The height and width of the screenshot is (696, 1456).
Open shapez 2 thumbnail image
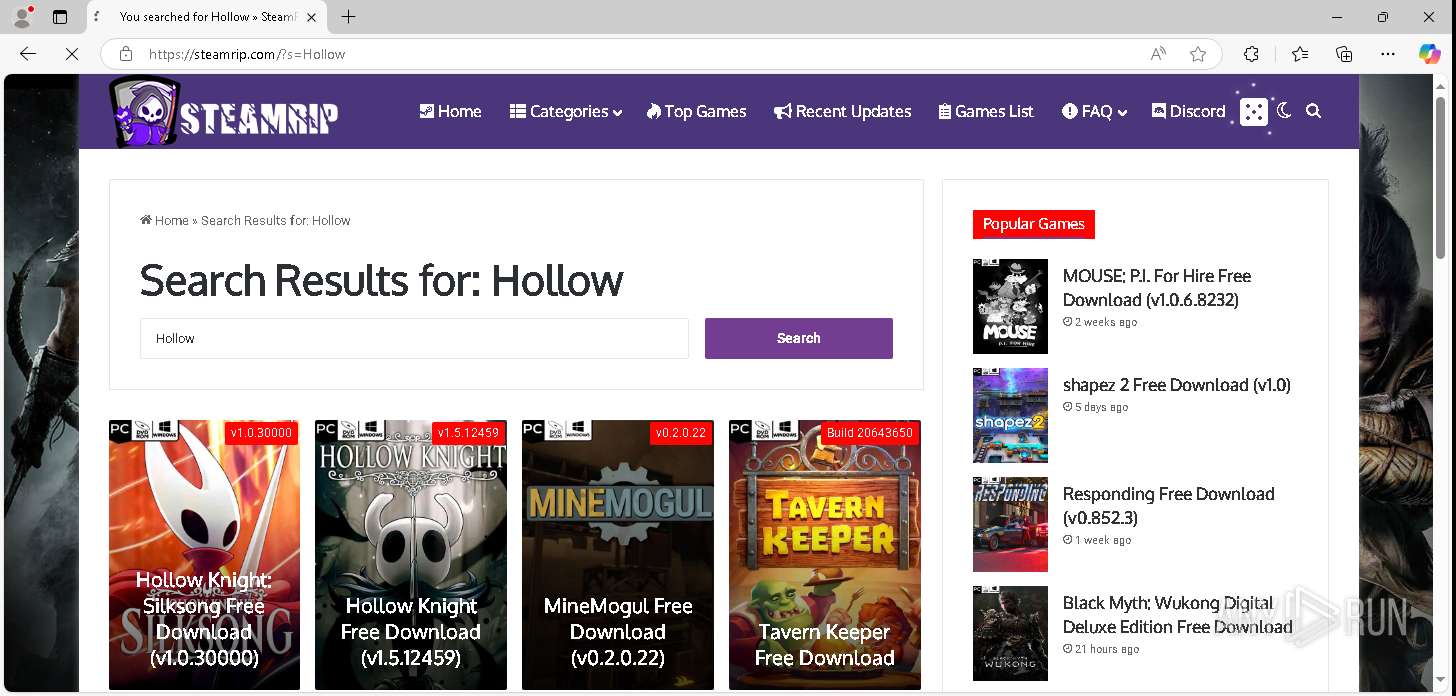(x=1010, y=415)
